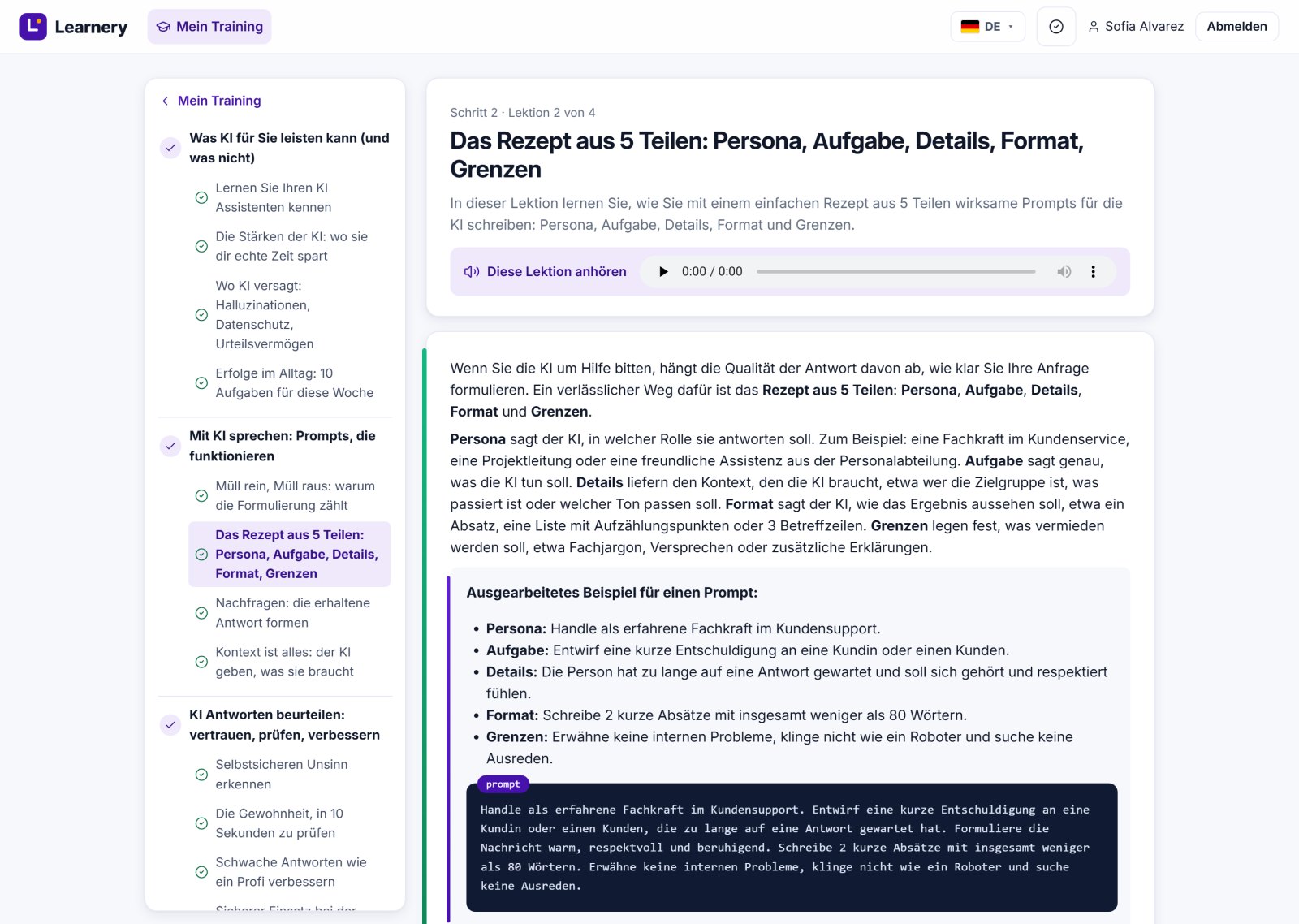Click the 'prompt' label badge on code block
Image resolution: width=1299 pixels, height=924 pixels.
tap(503, 784)
